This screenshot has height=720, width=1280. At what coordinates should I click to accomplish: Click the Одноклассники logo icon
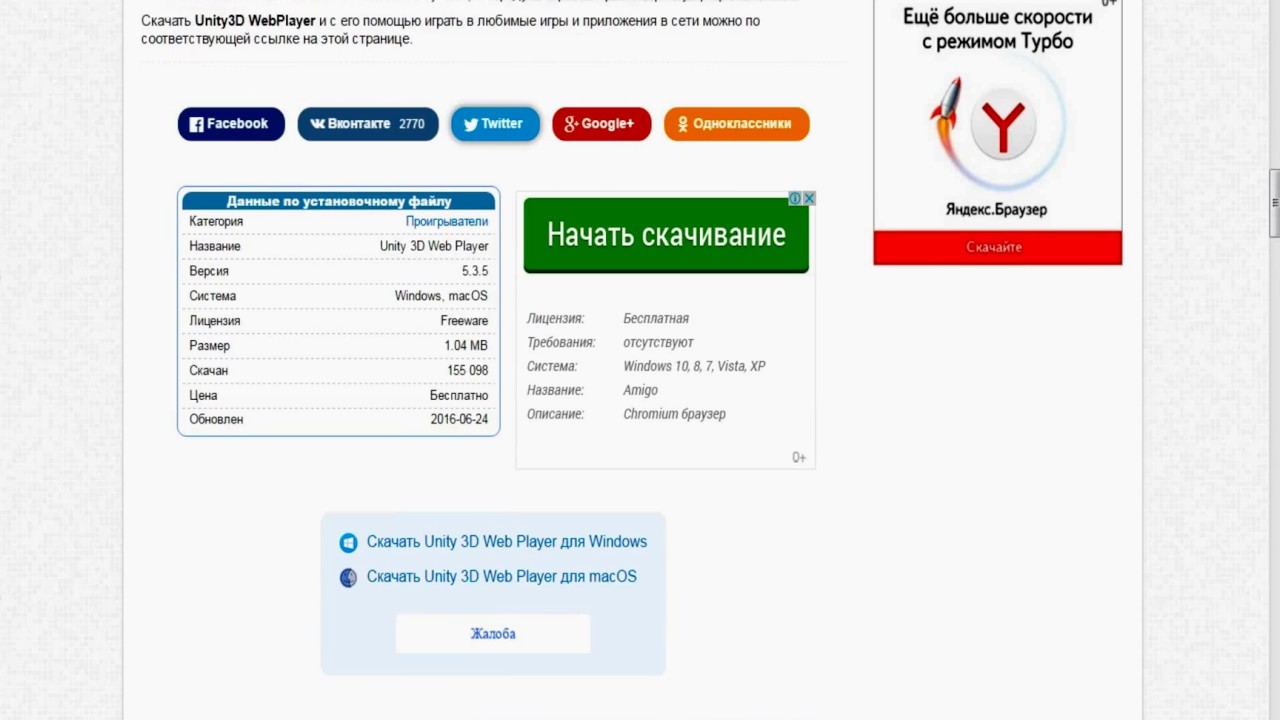(683, 125)
